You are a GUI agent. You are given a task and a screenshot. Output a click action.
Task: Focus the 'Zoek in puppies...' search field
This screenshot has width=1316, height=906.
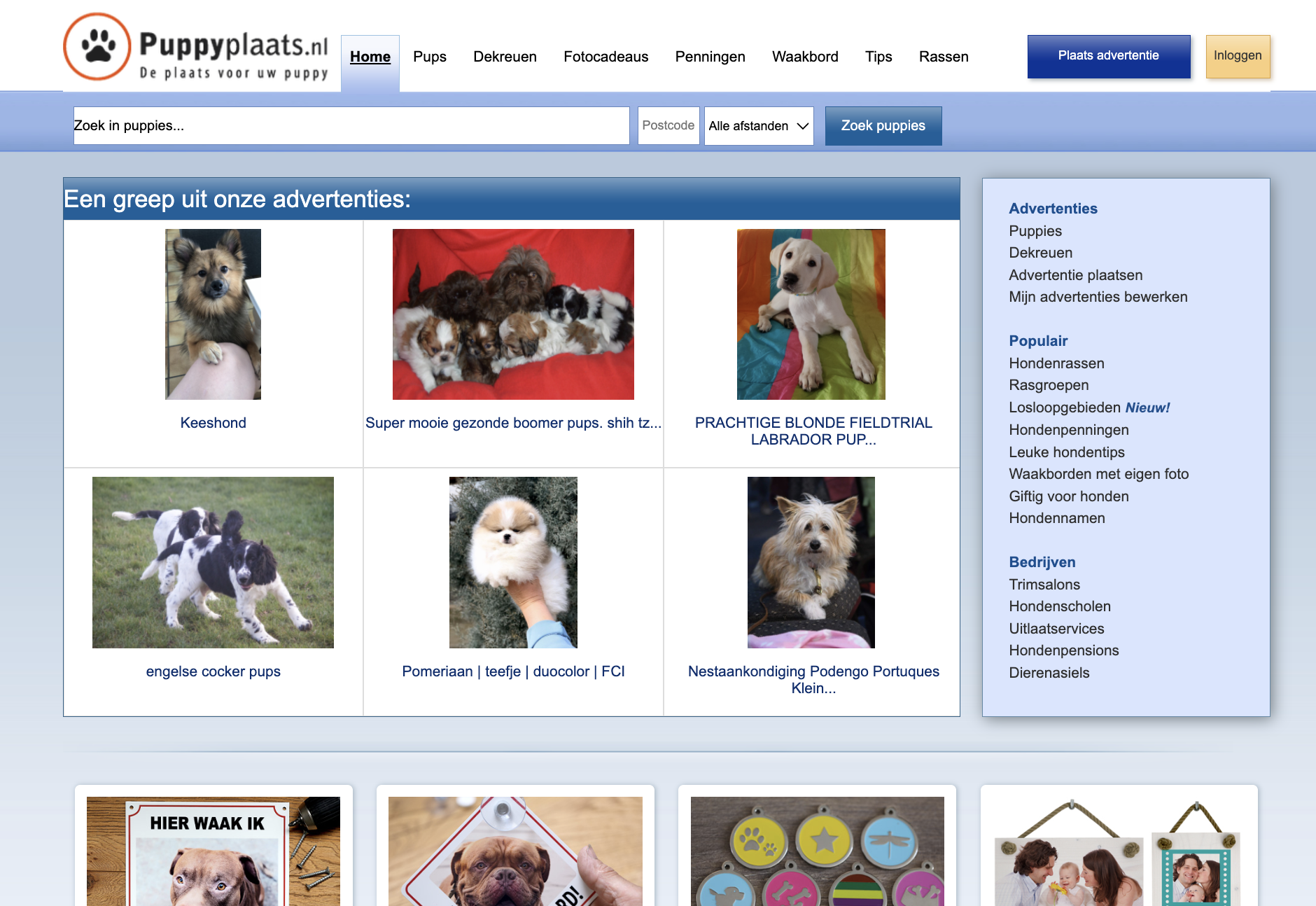(x=351, y=126)
